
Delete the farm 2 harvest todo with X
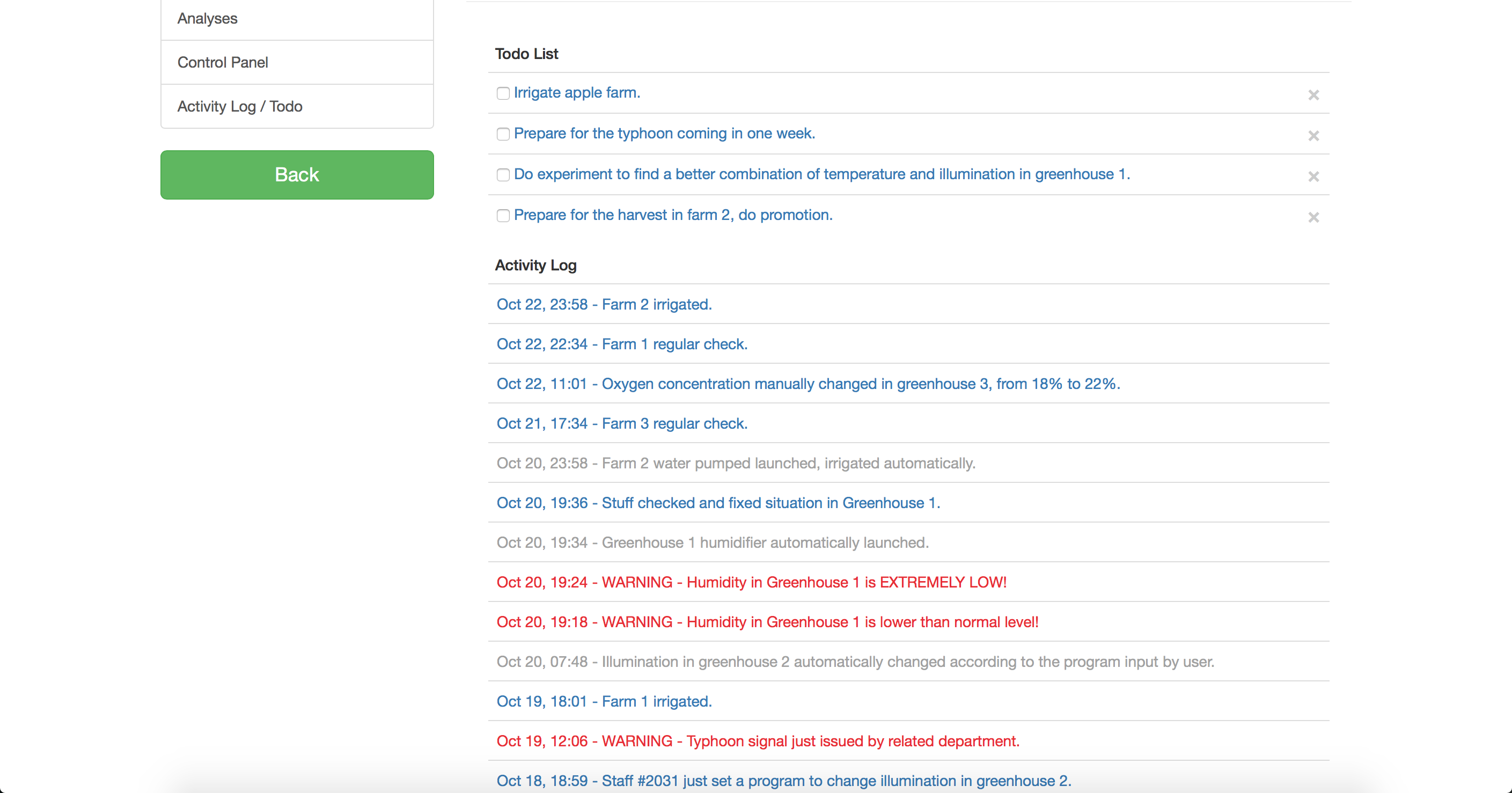click(x=1313, y=217)
